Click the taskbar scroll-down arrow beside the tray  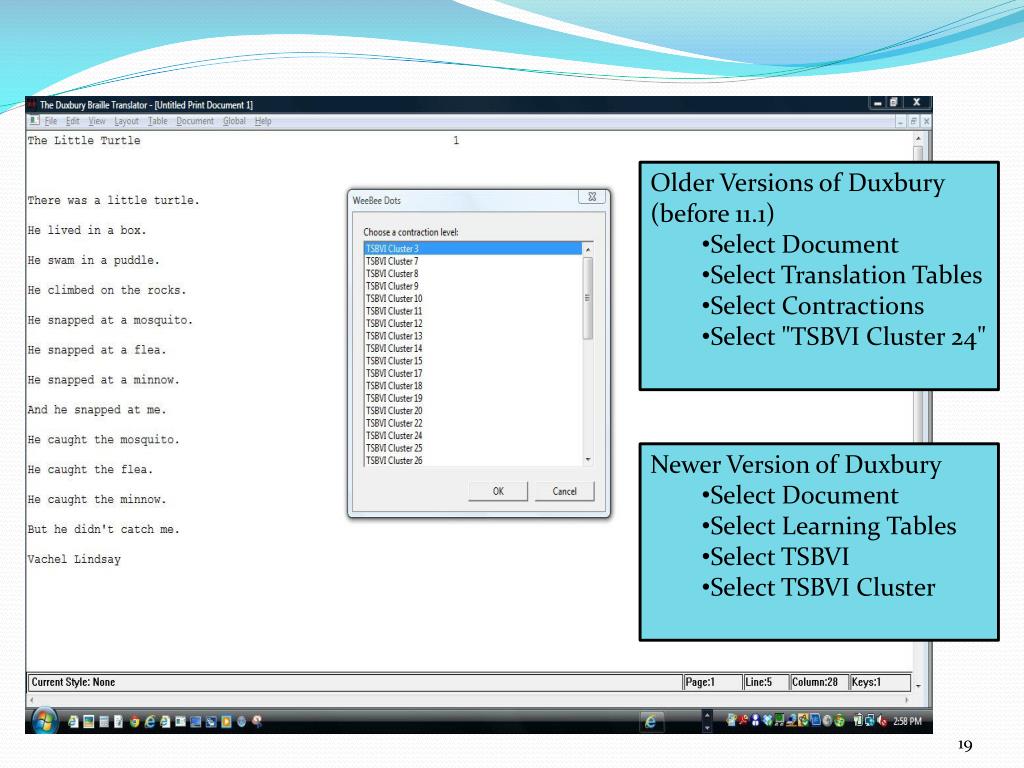pyautogui.click(x=706, y=728)
